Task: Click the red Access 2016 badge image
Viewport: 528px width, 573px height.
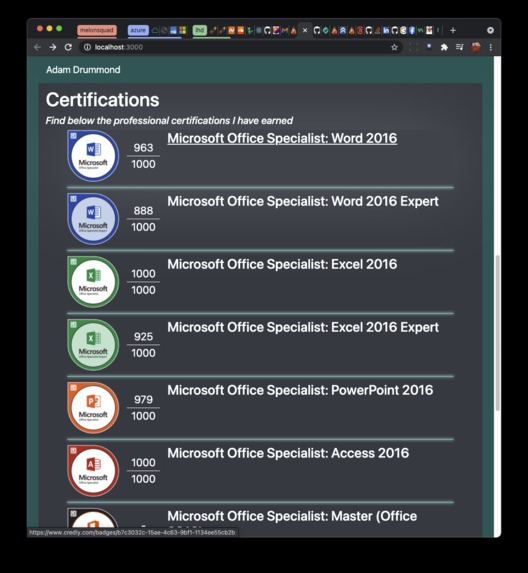Action: click(93, 471)
